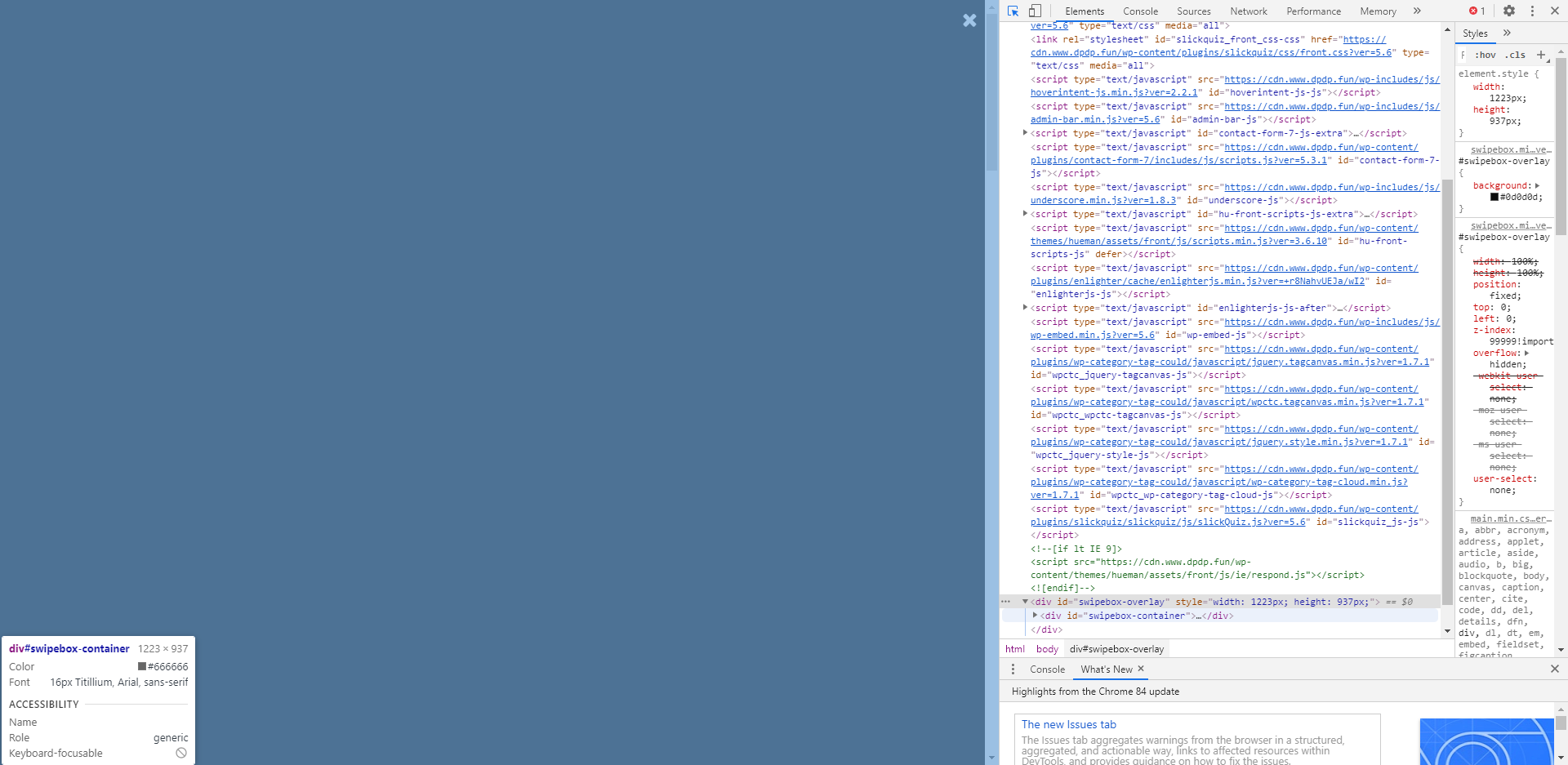
Task: Close the swipebox overlay with the X
Action: click(969, 20)
